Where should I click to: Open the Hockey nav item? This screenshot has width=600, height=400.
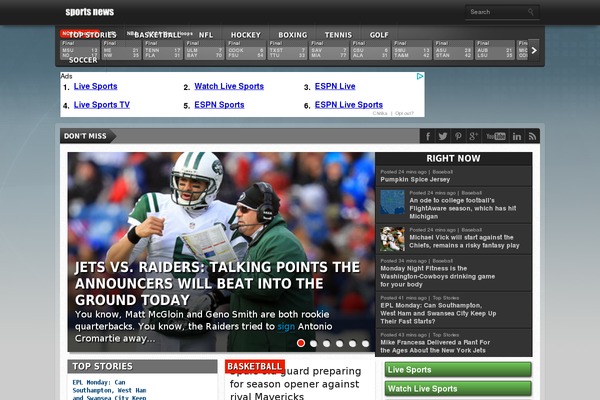[x=246, y=35]
